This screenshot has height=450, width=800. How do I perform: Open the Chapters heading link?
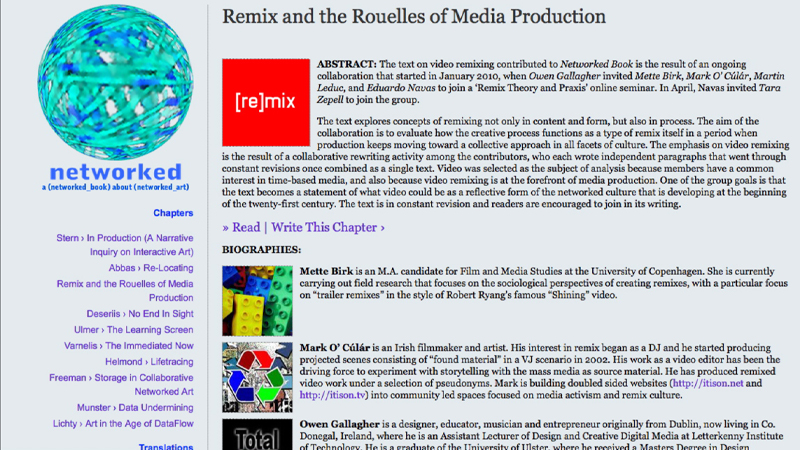click(173, 213)
